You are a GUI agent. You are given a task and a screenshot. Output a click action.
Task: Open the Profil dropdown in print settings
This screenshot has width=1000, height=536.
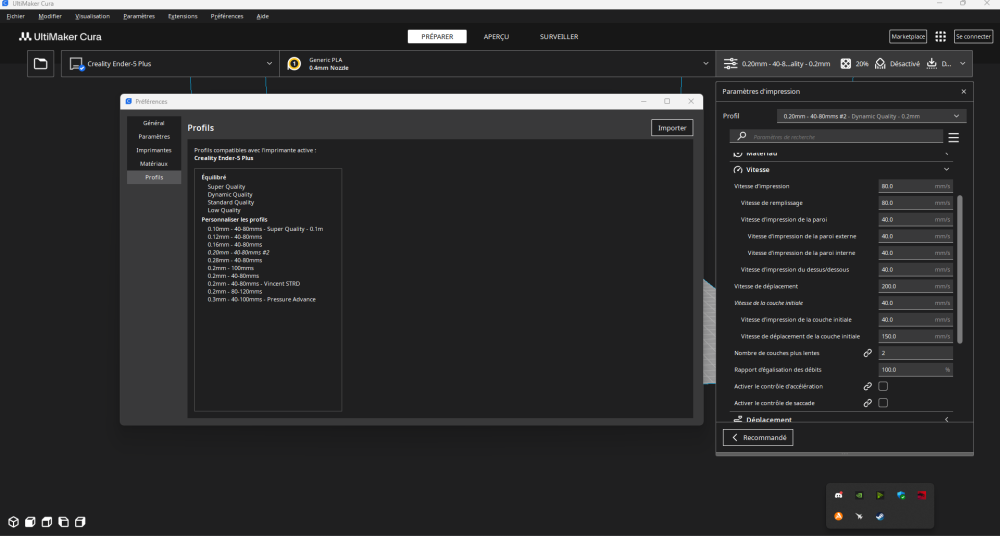point(871,116)
